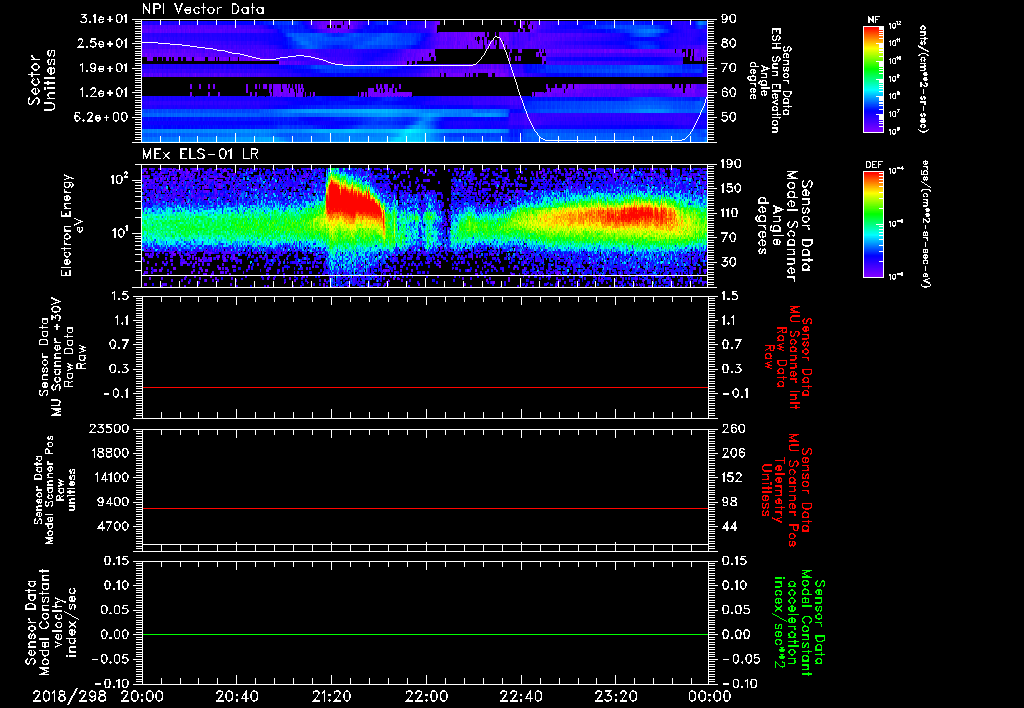The height and width of the screenshot is (708, 1024).
Task: Click the "Sector Unitless" axis label
Action: coord(42,80)
